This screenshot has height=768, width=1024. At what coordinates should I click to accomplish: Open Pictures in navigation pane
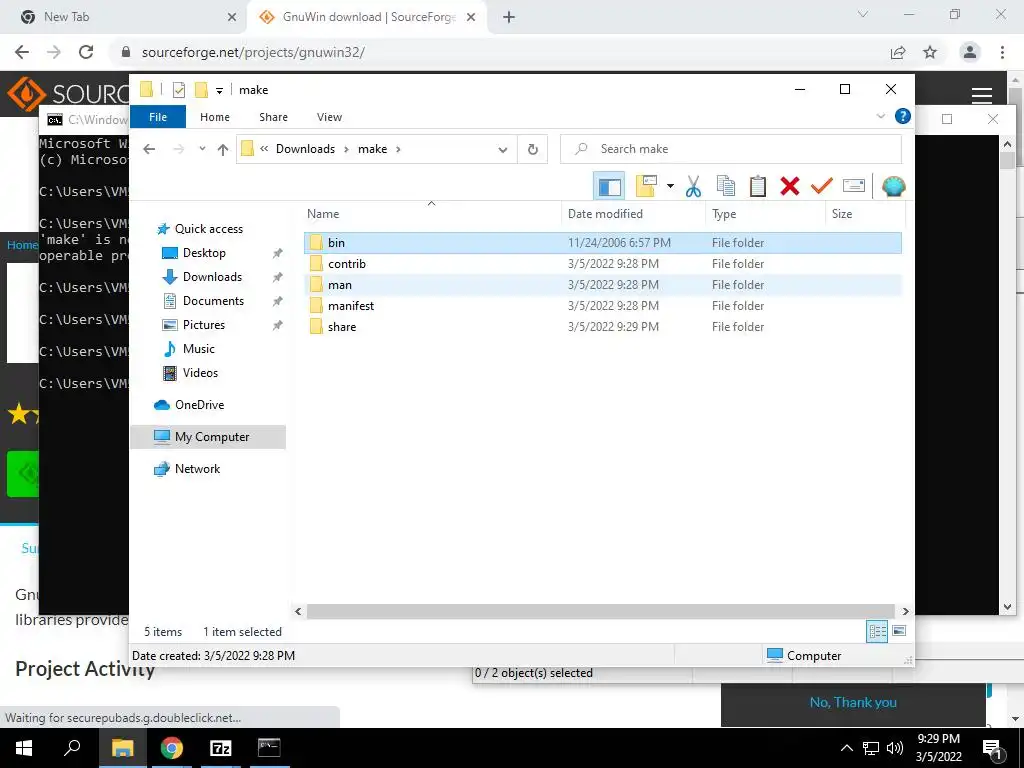pyautogui.click(x=203, y=325)
